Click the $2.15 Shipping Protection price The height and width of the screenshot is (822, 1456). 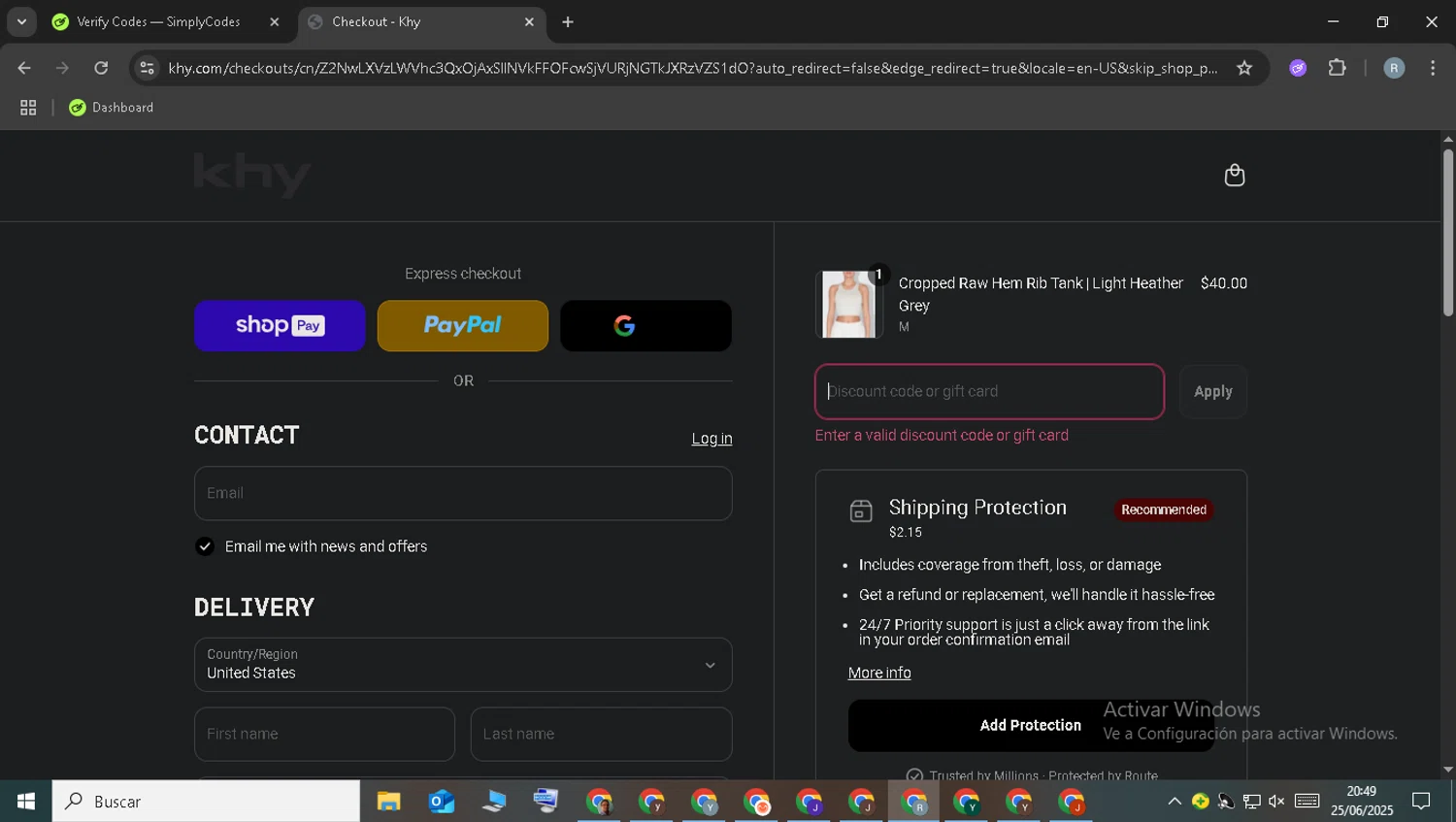[x=906, y=533]
